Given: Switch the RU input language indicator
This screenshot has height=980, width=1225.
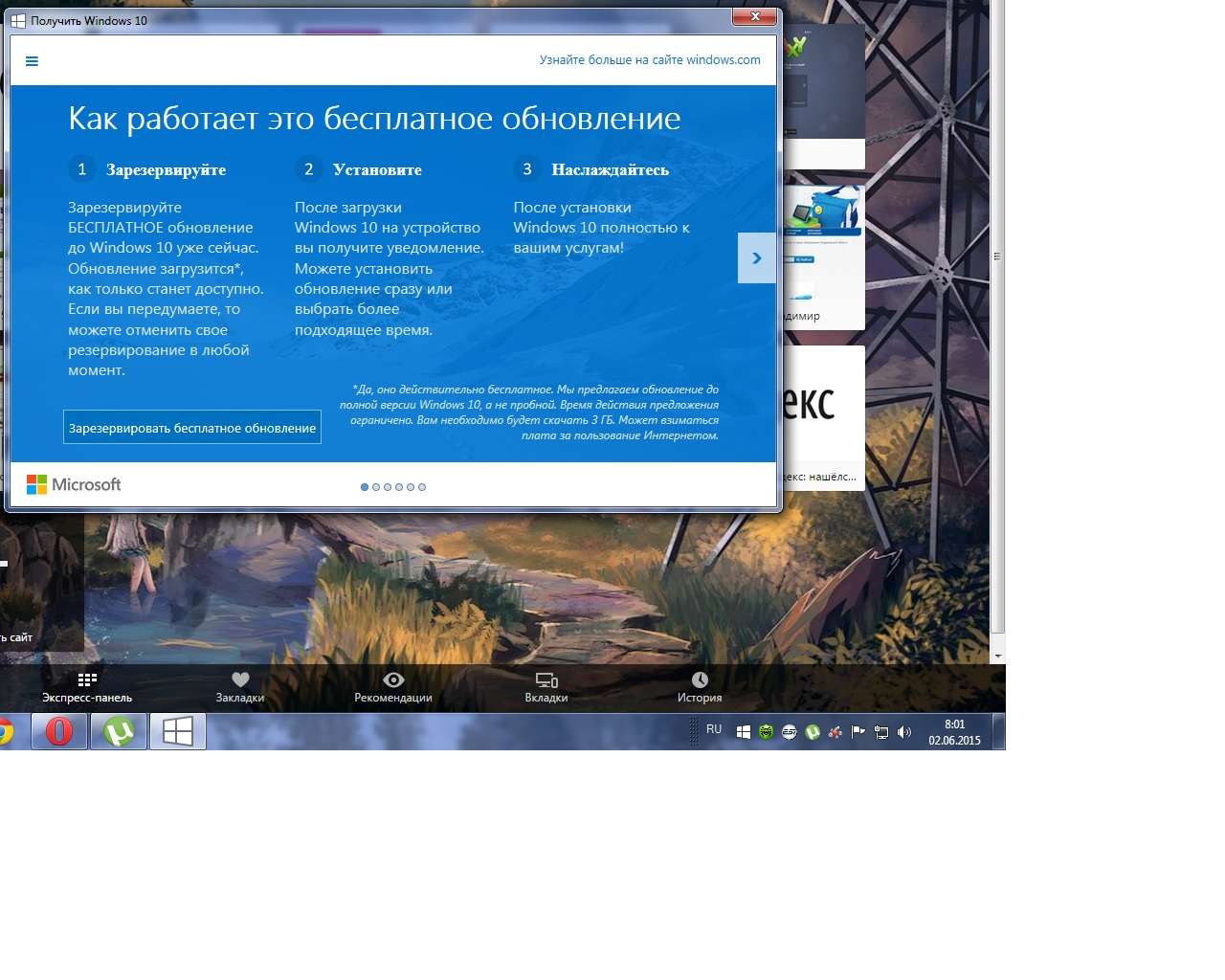Looking at the screenshot, I should pyautogui.click(x=714, y=729).
